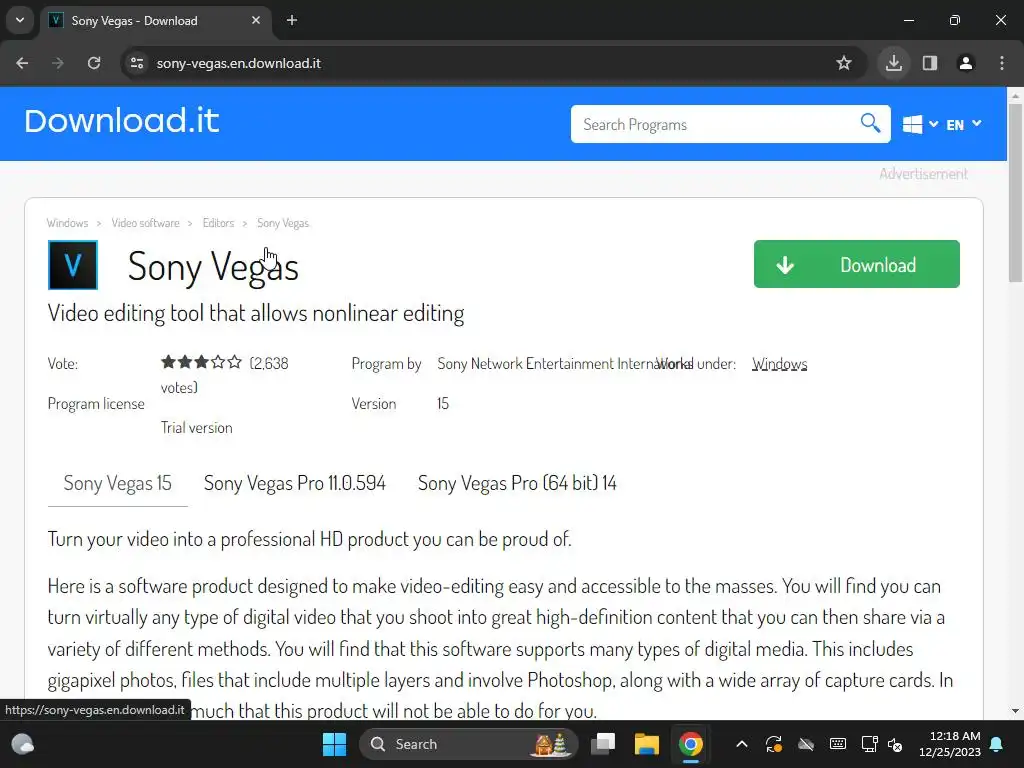Open the tab search chevron

(x=20, y=20)
